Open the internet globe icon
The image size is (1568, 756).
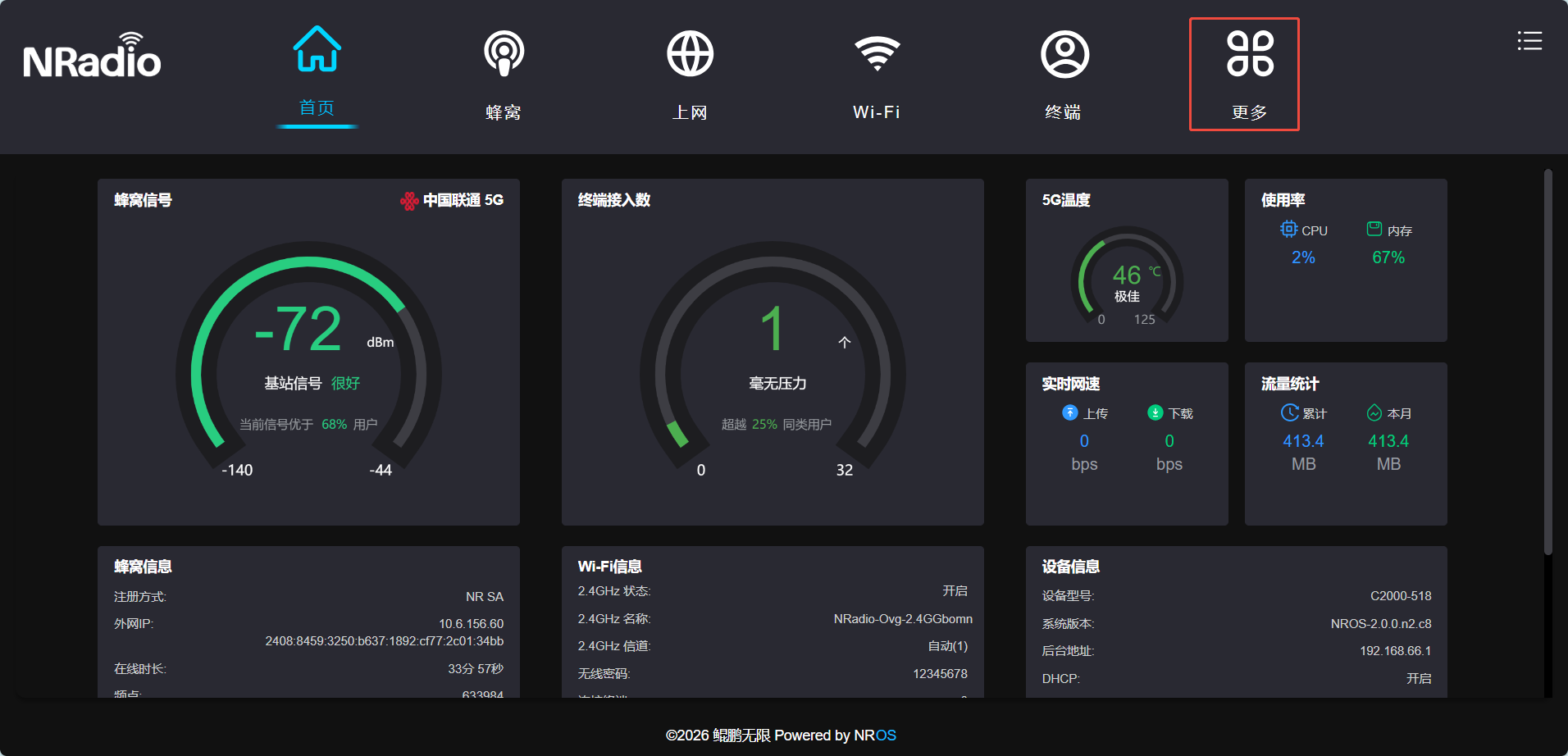point(690,53)
